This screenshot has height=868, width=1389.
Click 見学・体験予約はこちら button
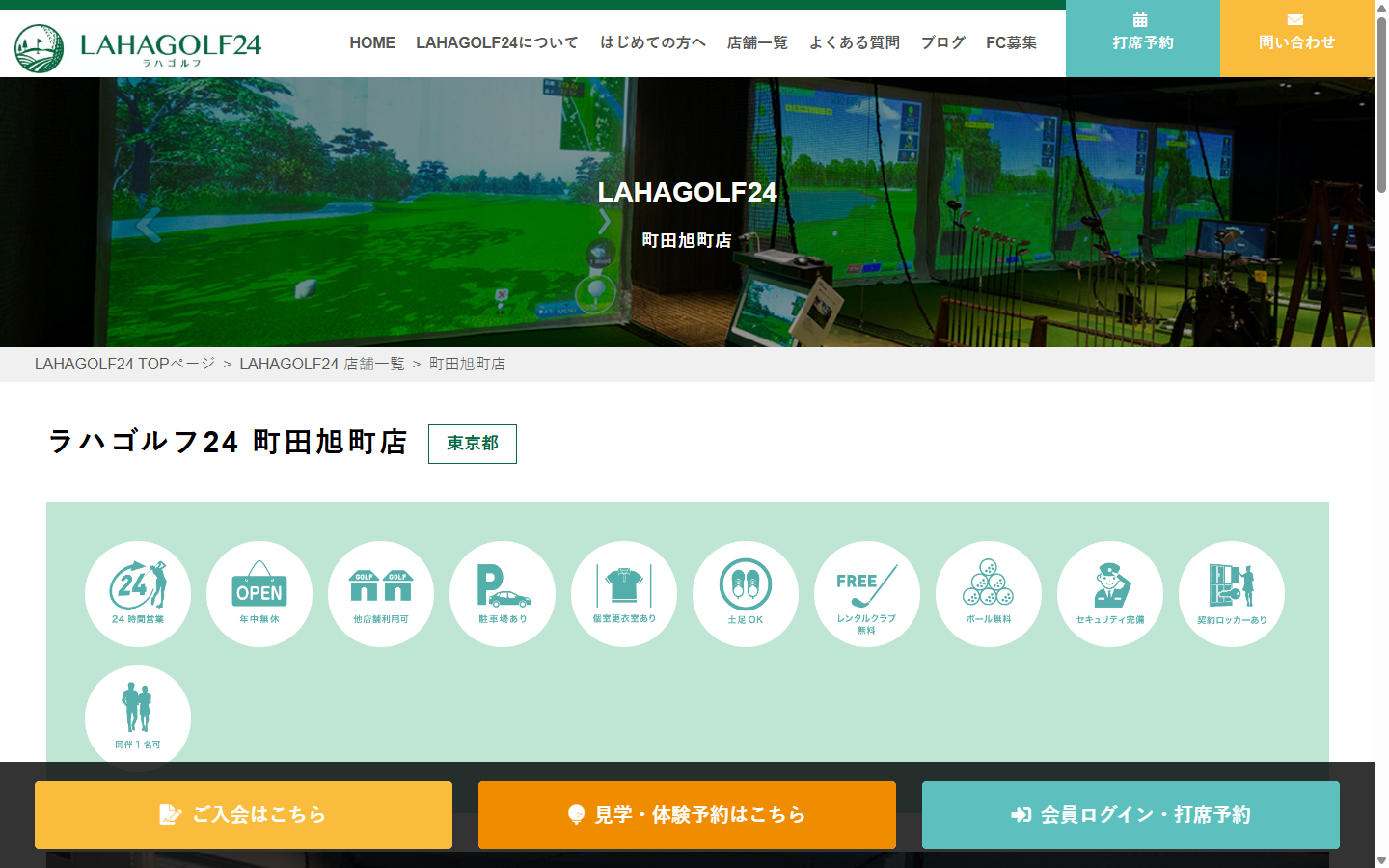[687, 815]
